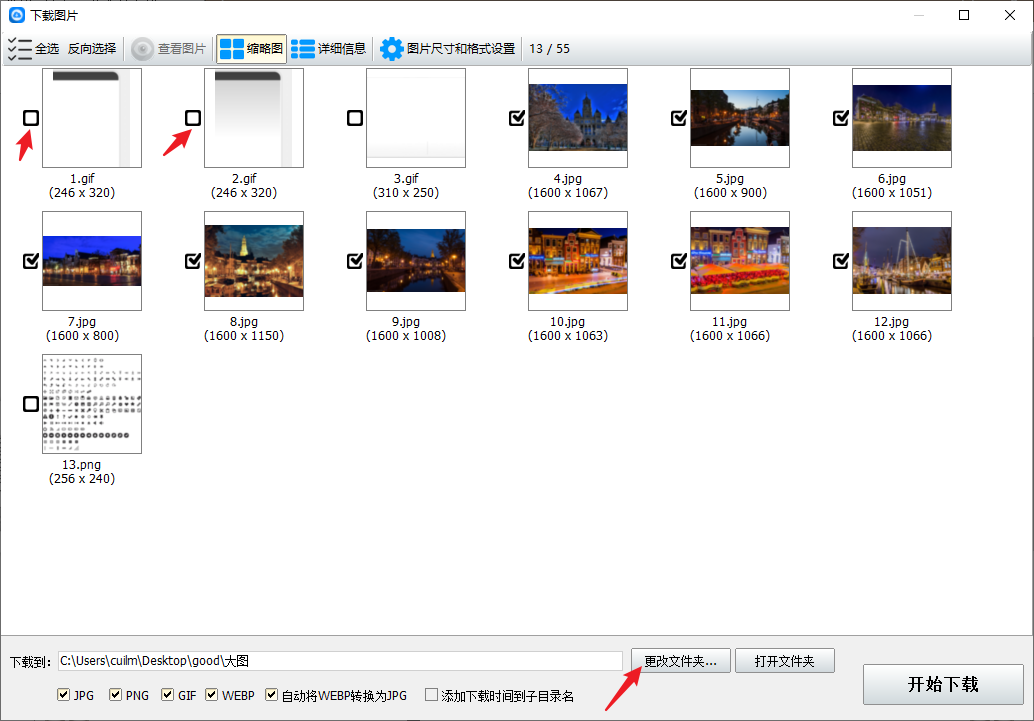1034x721 pixels.
Task: Click Invert Selection (反向选择)
Action: pos(92,49)
